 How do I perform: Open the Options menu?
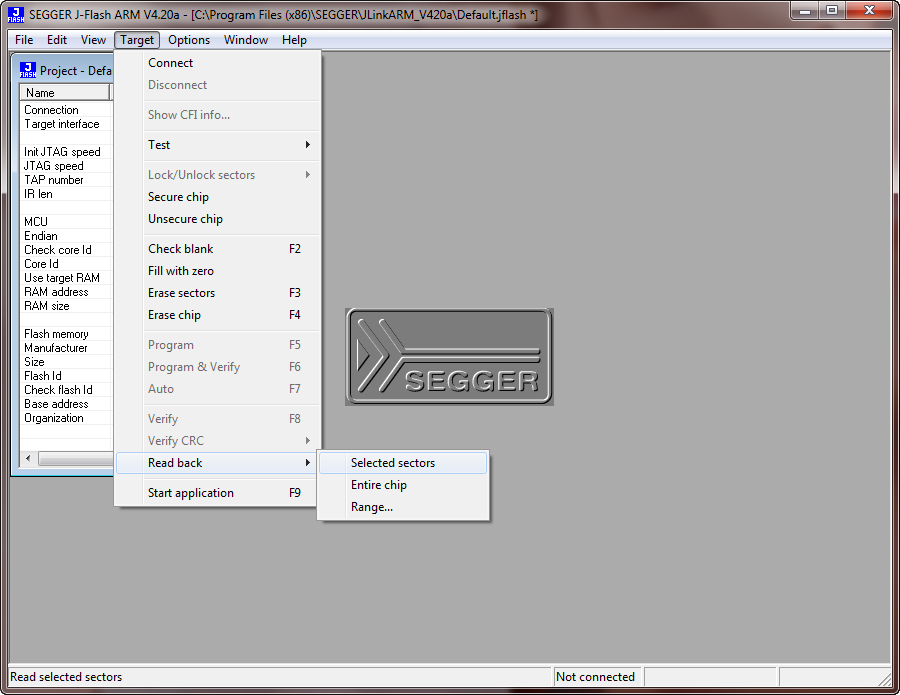189,40
